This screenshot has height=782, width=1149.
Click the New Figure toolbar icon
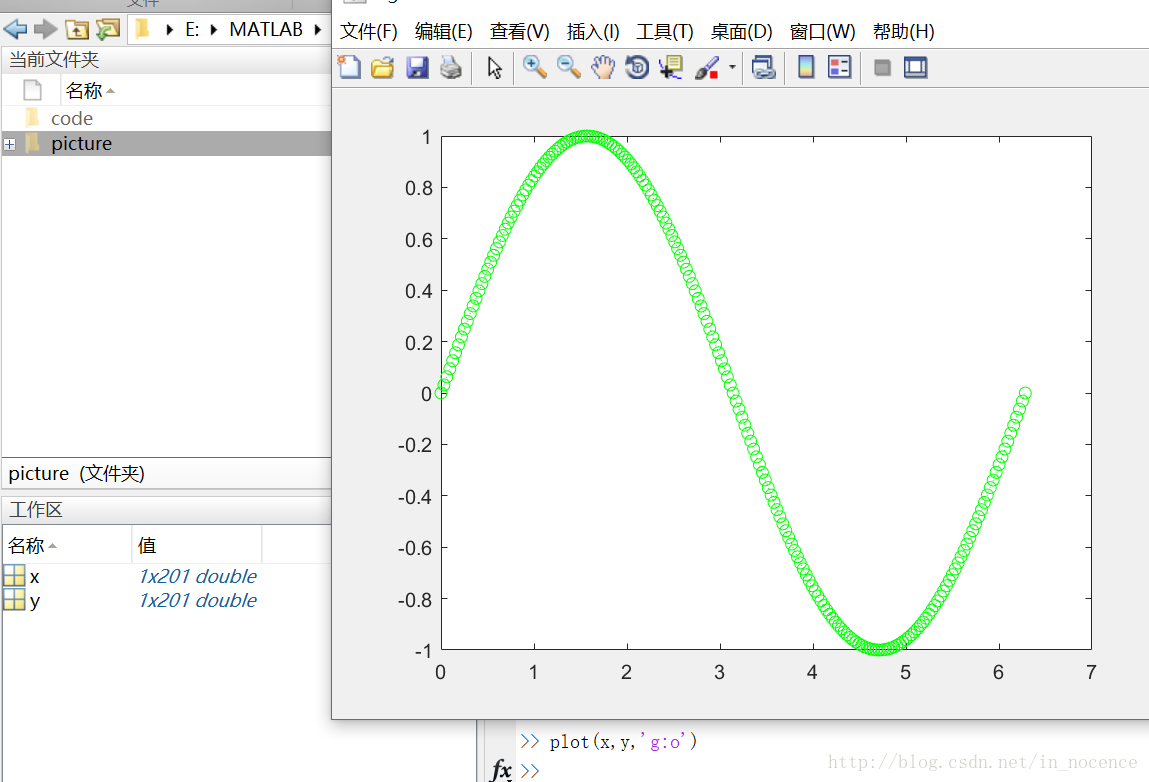(349, 68)
